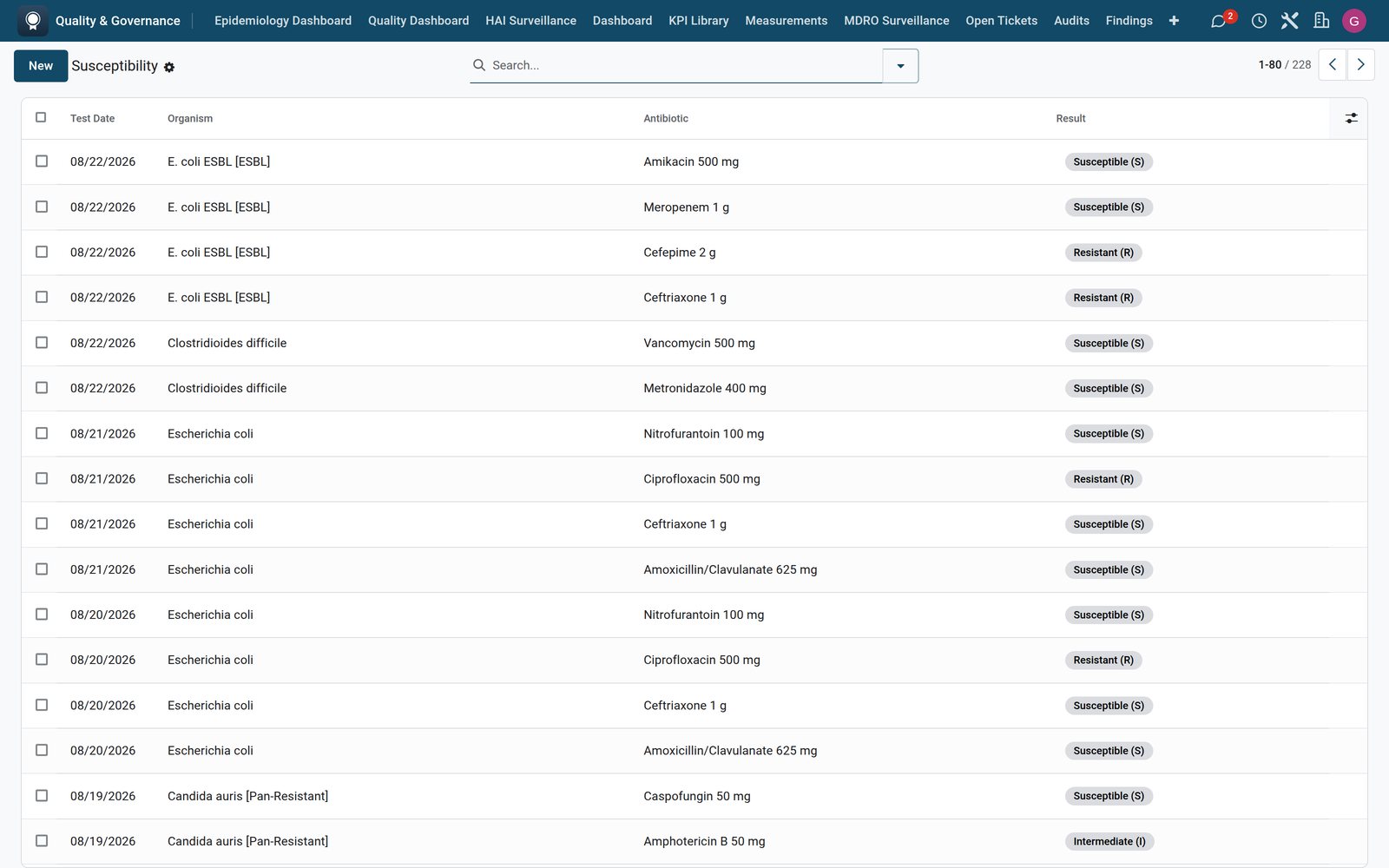Focus the Search... input field

click(684, 65)
